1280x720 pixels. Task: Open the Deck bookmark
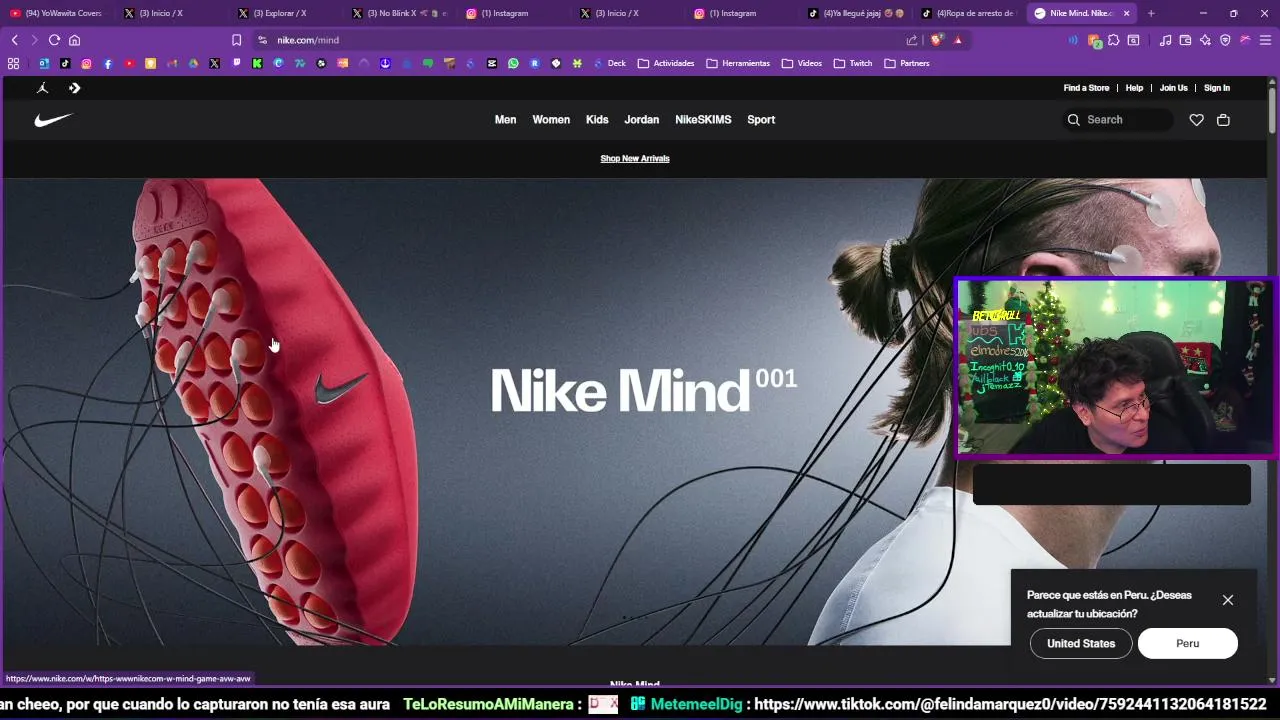point(610,63)
